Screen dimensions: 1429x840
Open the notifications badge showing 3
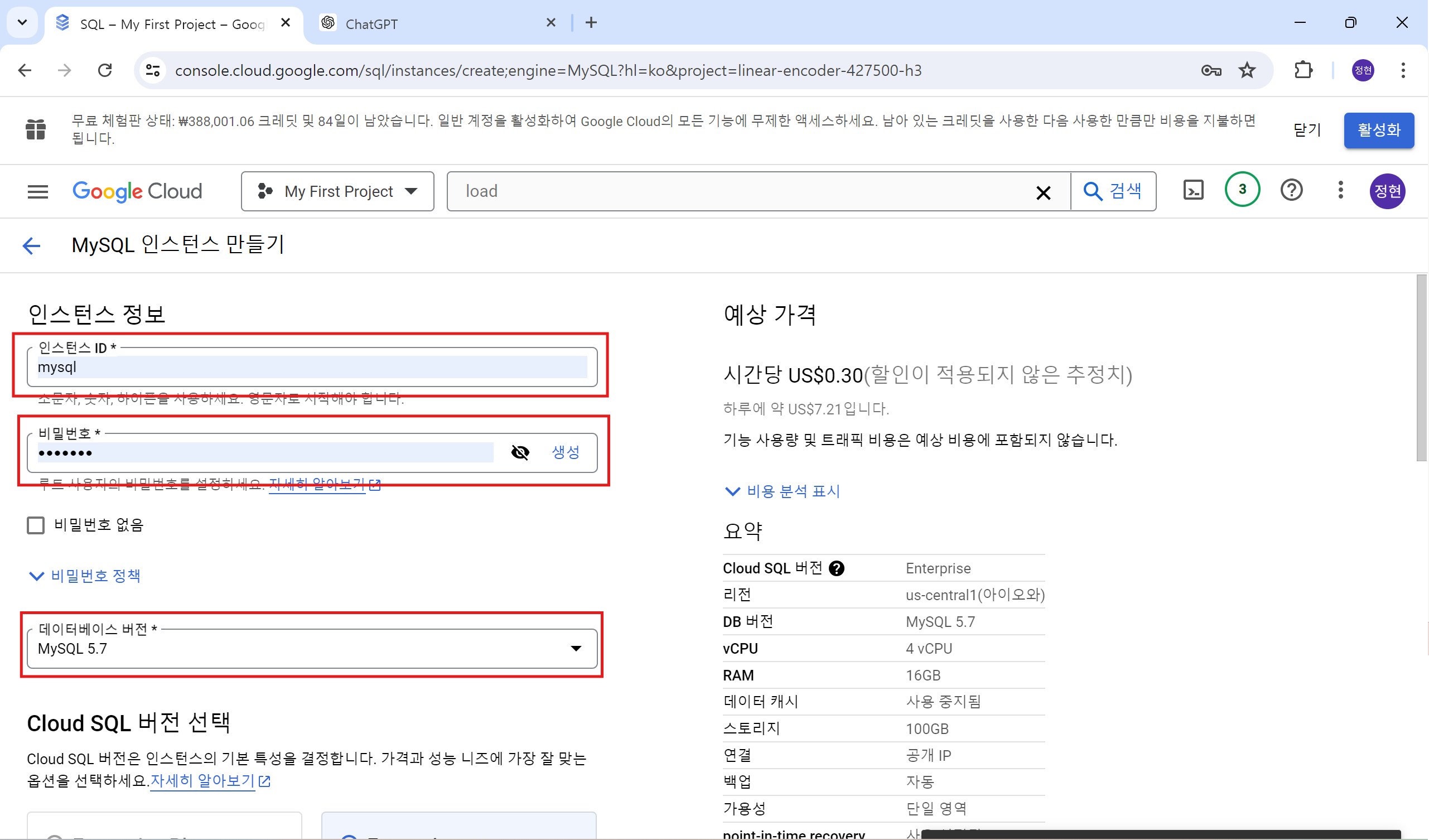1242,190
